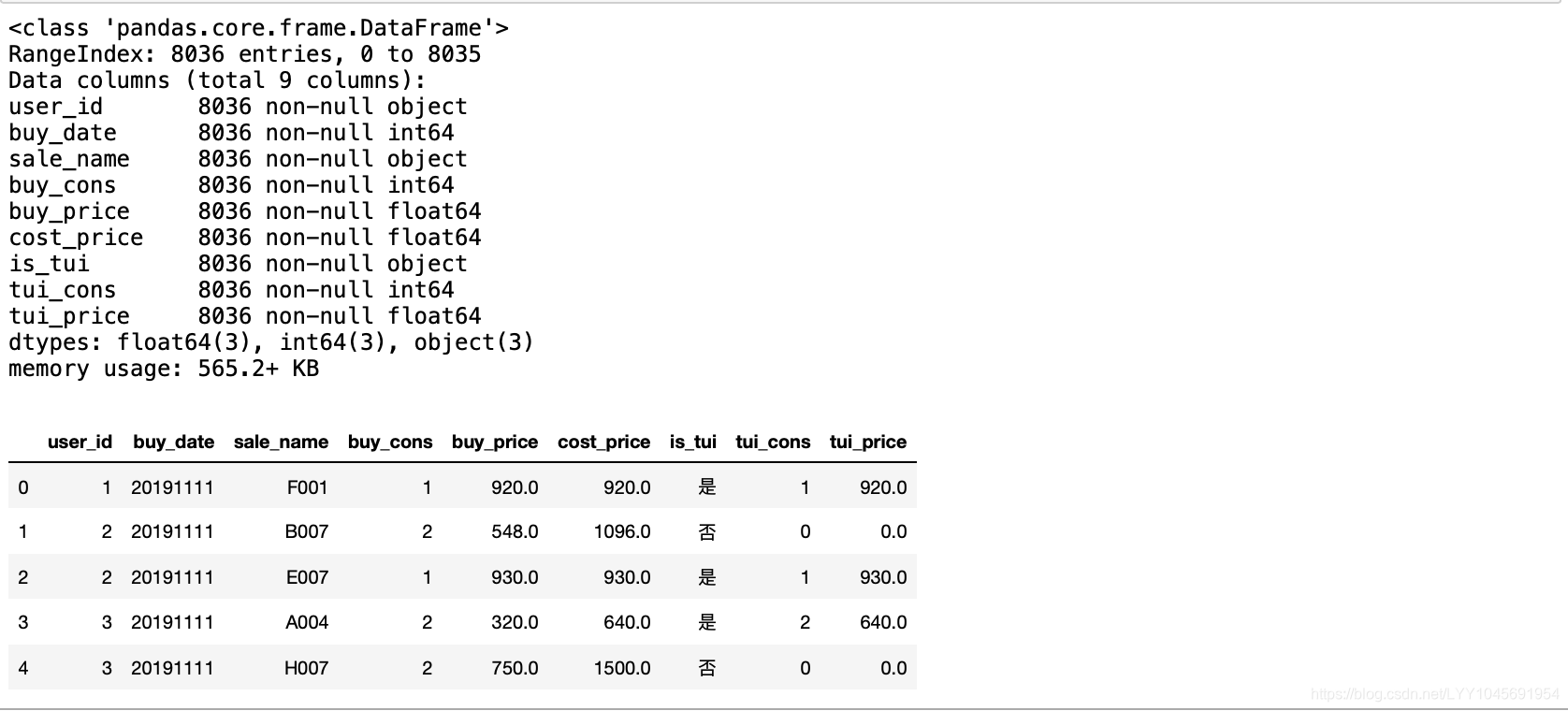
Task: Click the buy_date column header
Action: click(173, 442)
